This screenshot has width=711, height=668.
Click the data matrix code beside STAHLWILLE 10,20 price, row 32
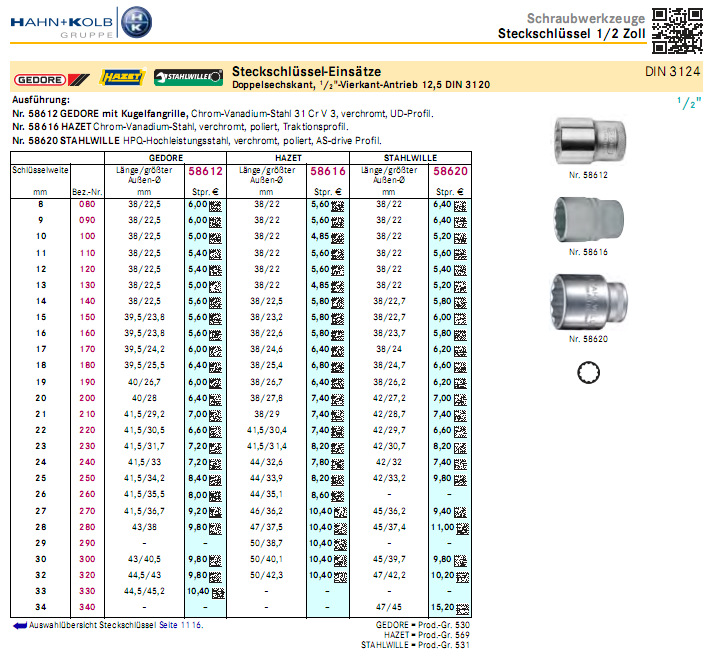[x=463, y=577]
